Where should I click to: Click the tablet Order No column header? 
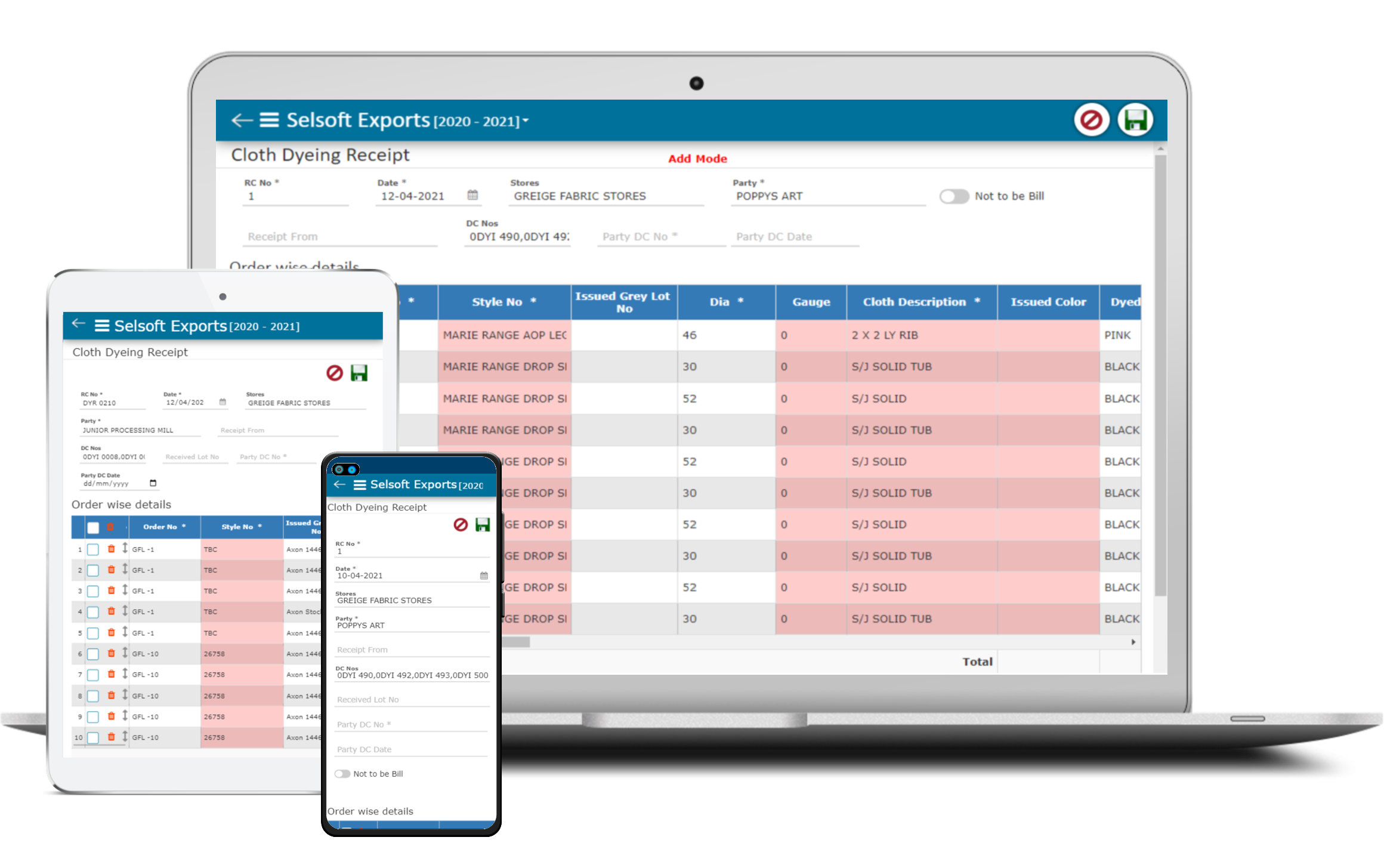point(164,527)
